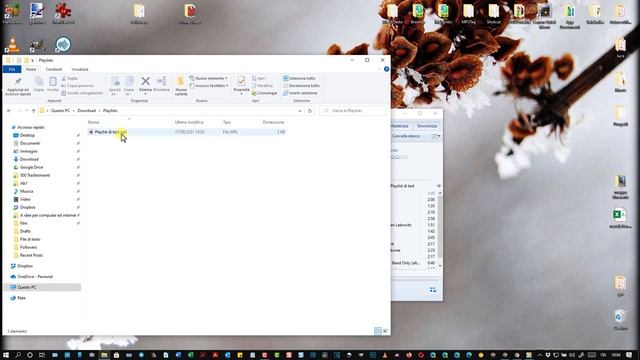Switch to the Home ribbon tab
Image resolution: width=640 pixels, height=360 pixels.
(x=31, y=69)
